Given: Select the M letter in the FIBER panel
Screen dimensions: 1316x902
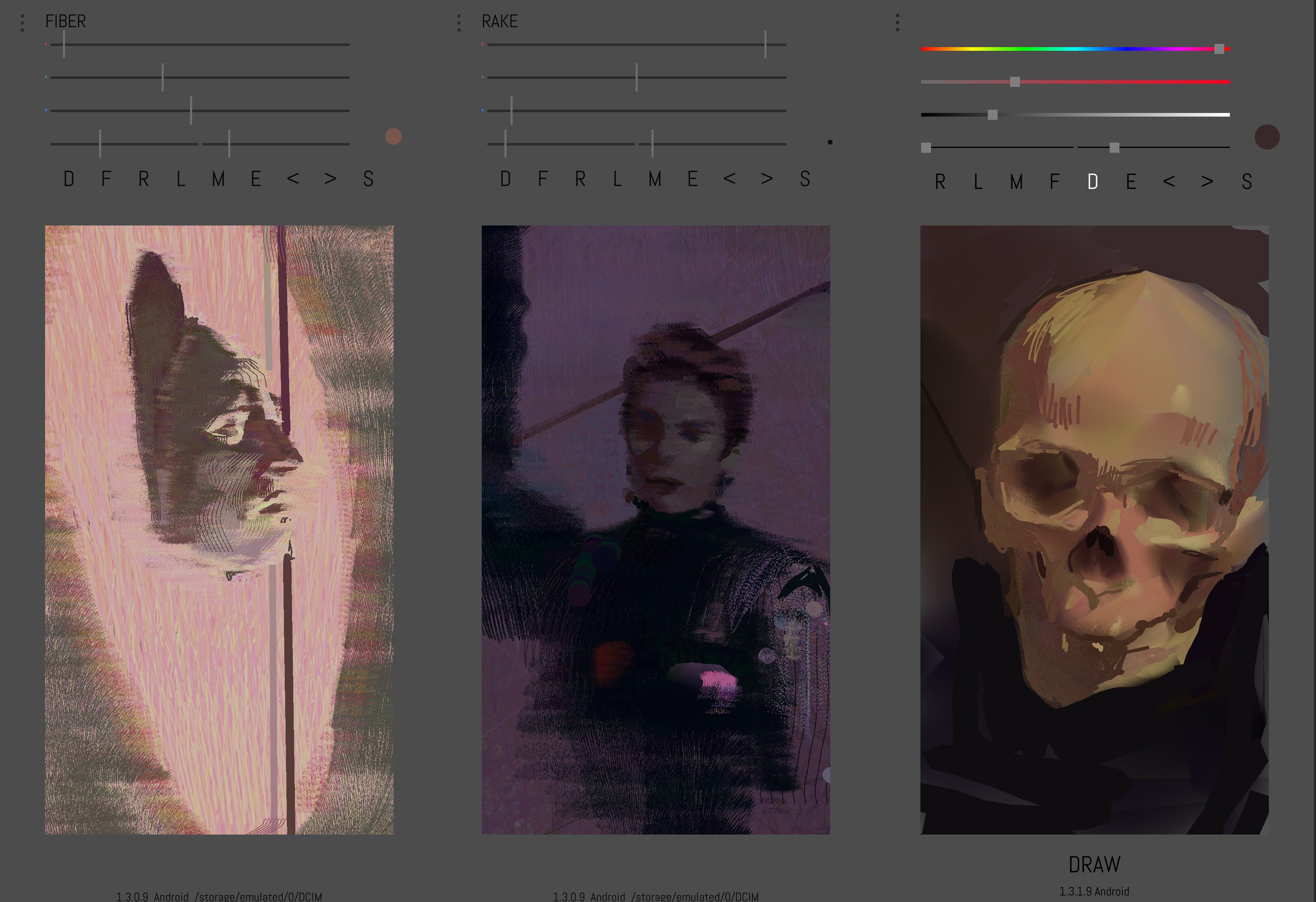Looking at the screenshot, I should [219, 179].
